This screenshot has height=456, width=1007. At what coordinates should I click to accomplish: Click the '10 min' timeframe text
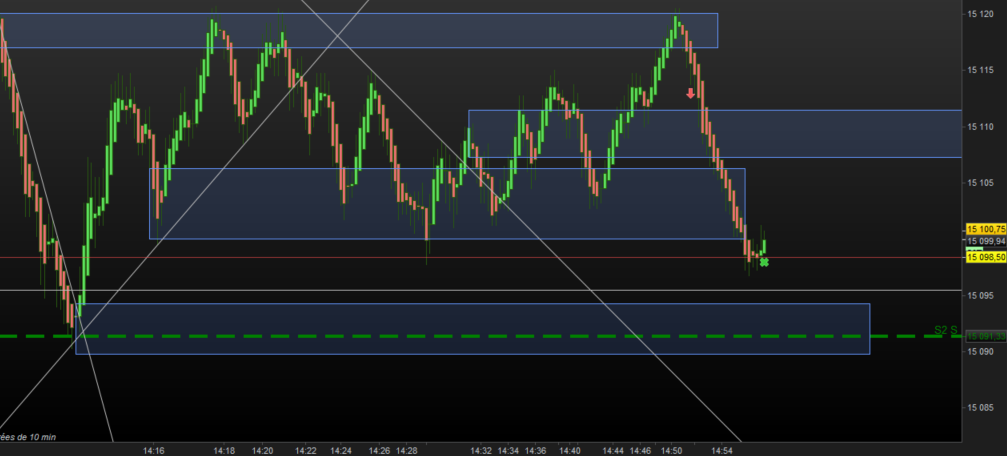42,437
